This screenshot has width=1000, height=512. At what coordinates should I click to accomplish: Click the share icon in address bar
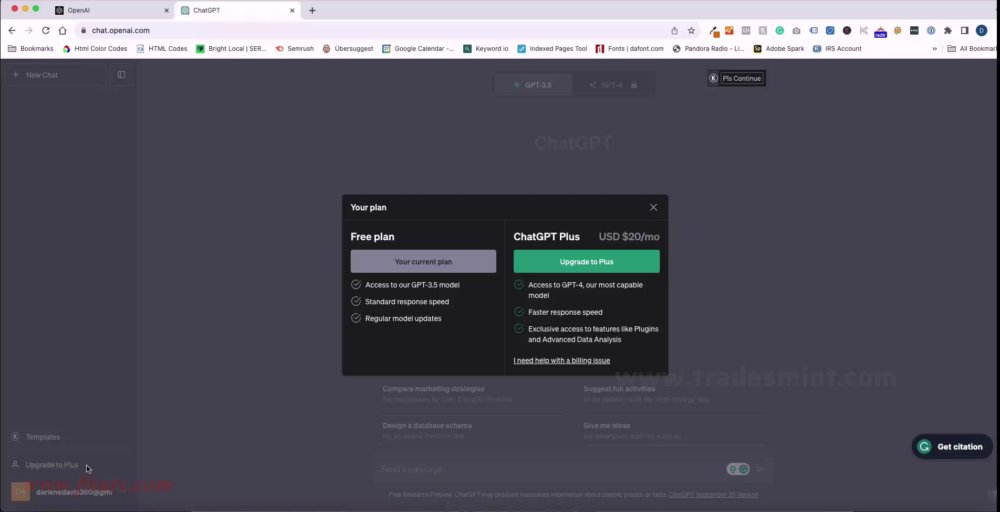pyautogui.click(x=674, y=31)
